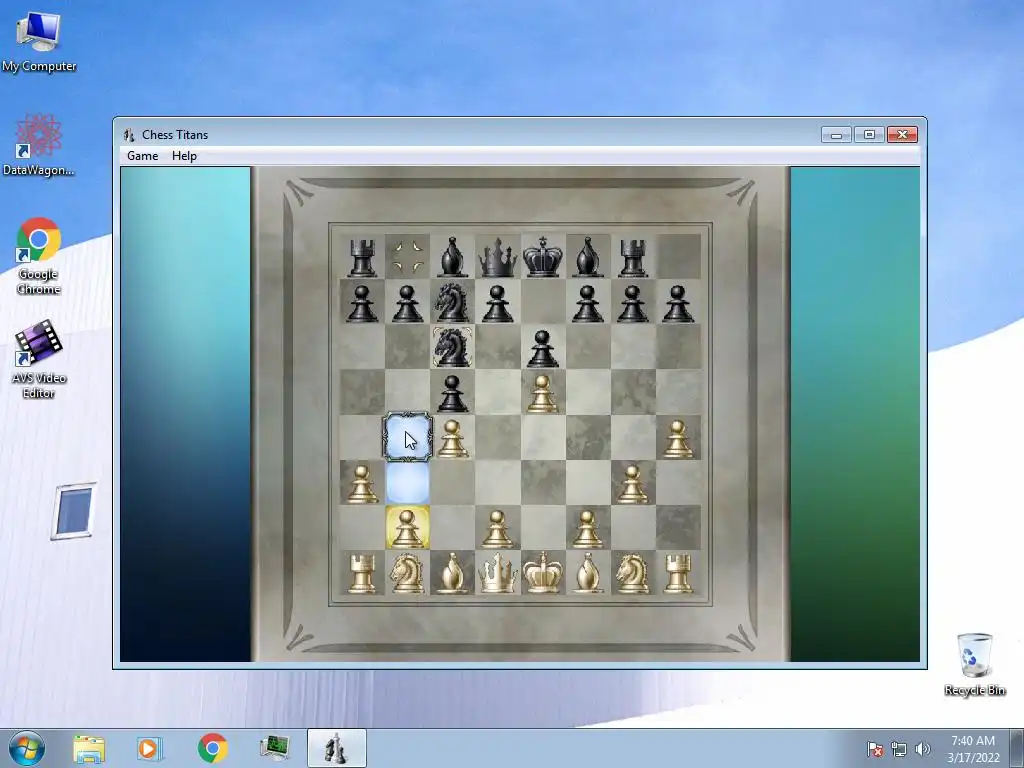This screenshot has width=1024, height=768.
Task: Open the monitor app in taskbar
Action: tap(274, 748)
